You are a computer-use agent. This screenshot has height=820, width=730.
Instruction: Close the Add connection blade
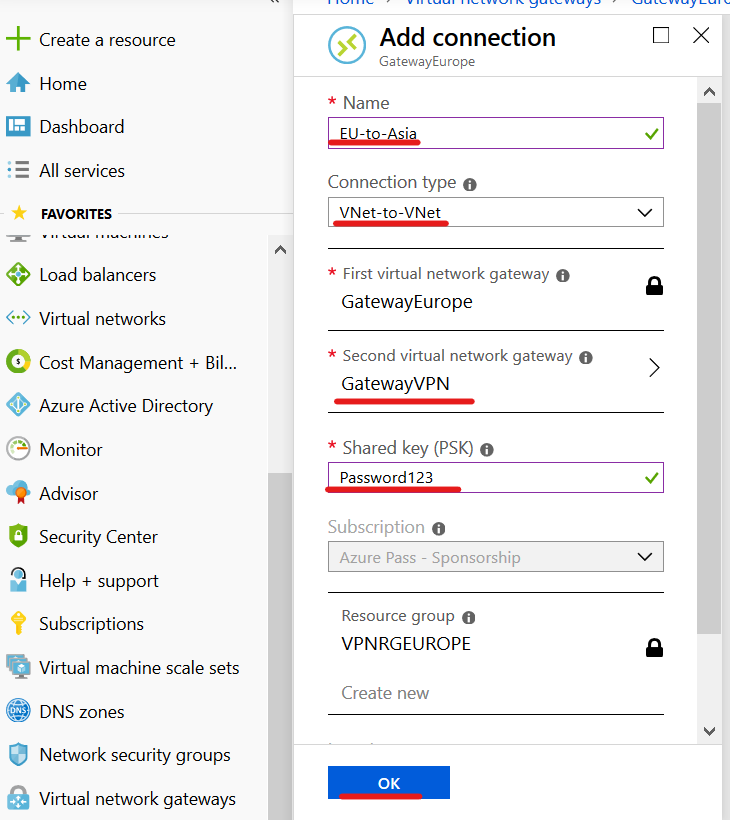point(701,35)
